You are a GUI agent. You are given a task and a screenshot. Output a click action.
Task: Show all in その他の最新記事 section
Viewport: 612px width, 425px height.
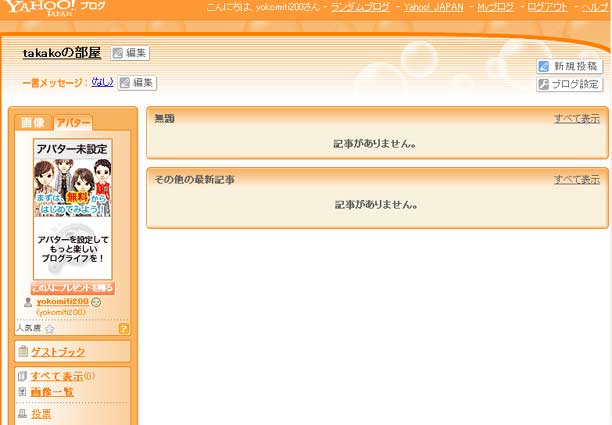[x=578, y=179]
